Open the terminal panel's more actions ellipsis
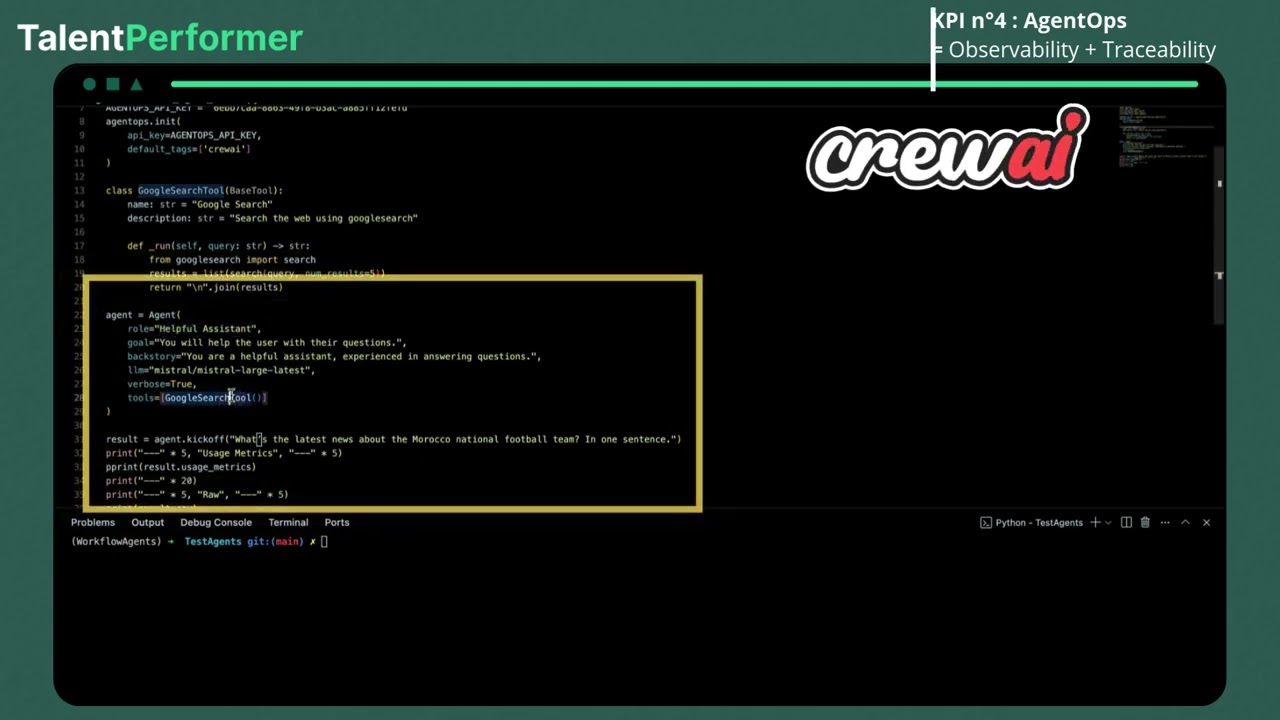The image size is (1280, 720). (x=1163, y=522)
